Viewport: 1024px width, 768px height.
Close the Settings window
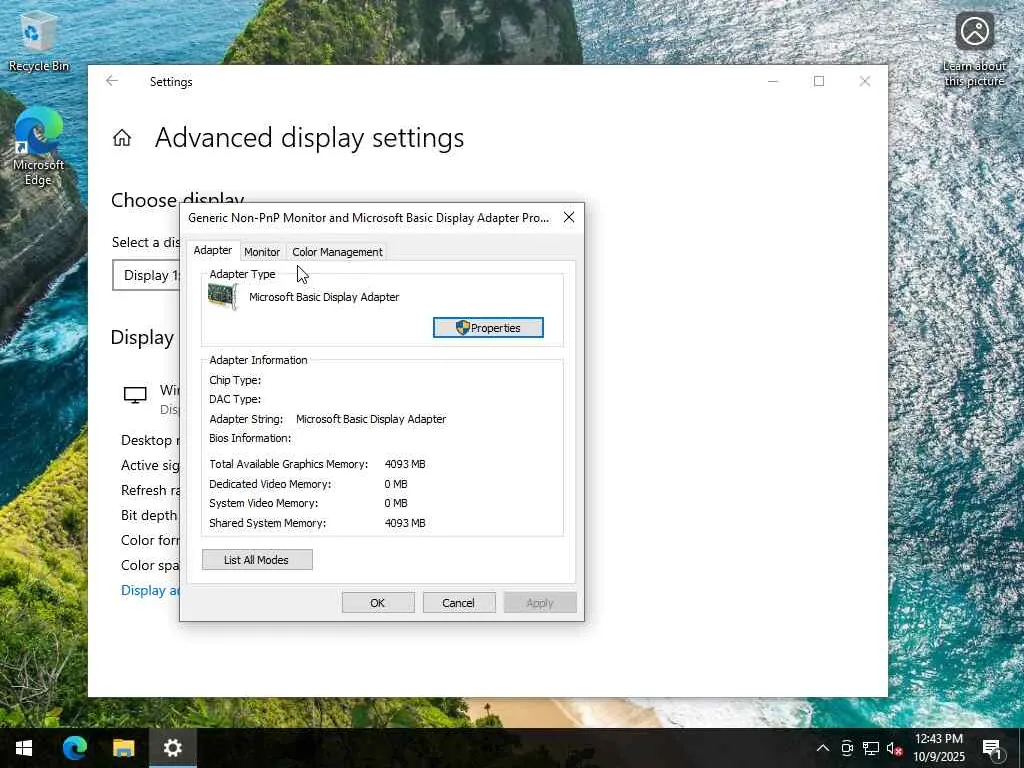[865, 81]
